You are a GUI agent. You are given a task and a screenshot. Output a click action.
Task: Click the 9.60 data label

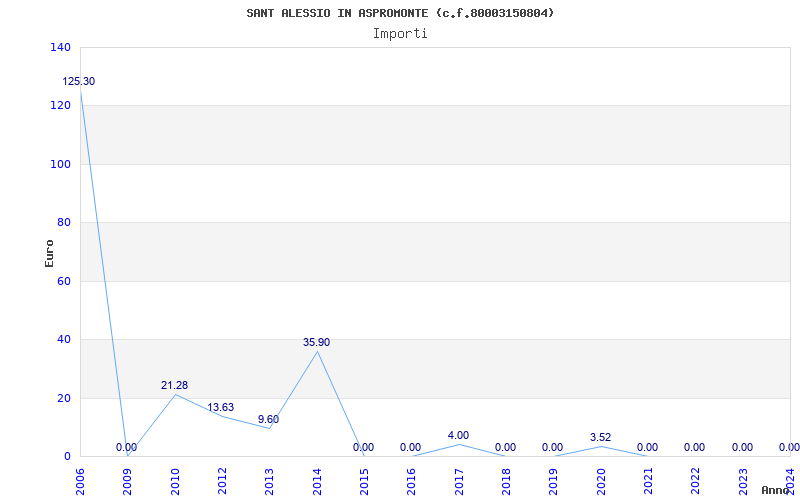[x=268, y=419]
